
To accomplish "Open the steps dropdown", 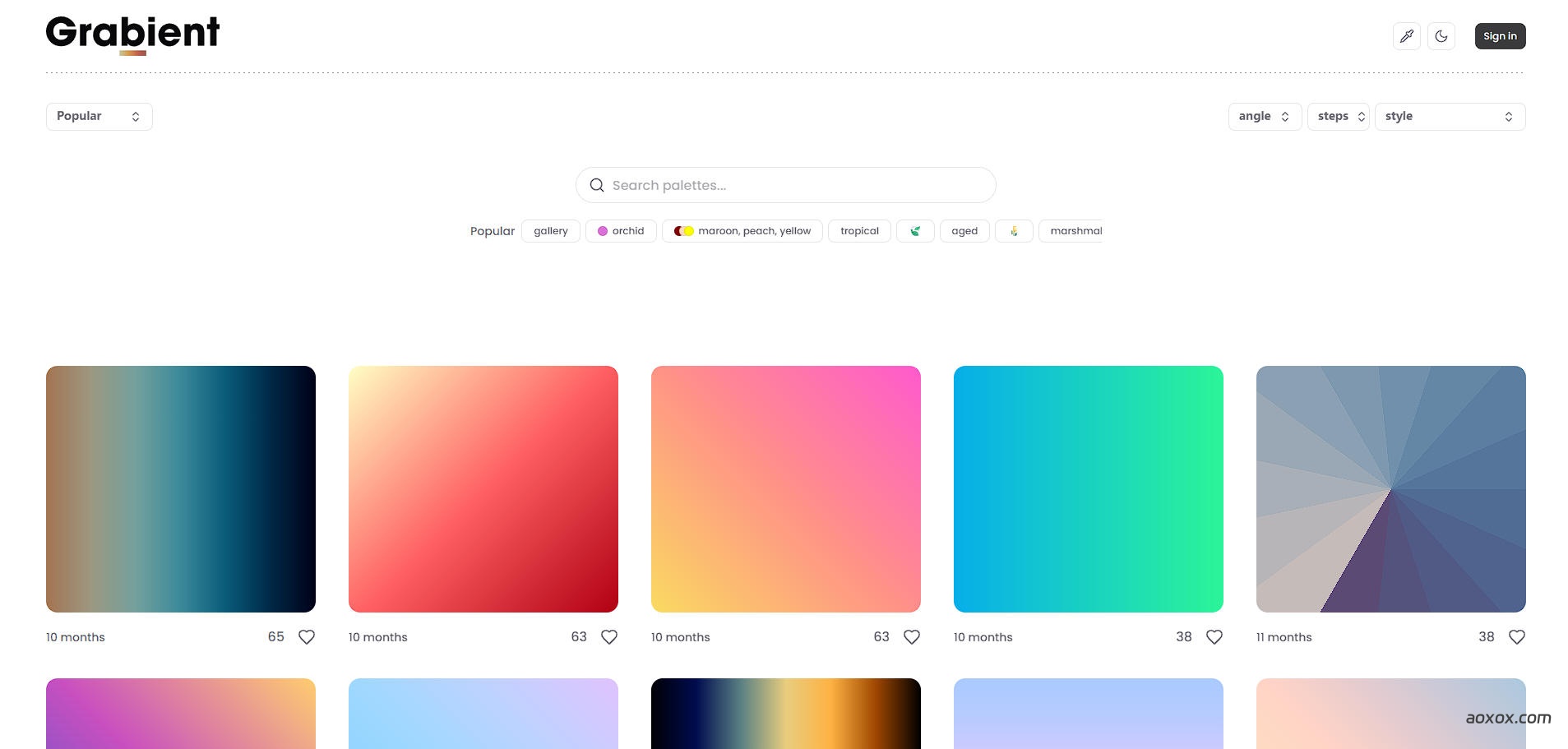I will coord(1338,117).
